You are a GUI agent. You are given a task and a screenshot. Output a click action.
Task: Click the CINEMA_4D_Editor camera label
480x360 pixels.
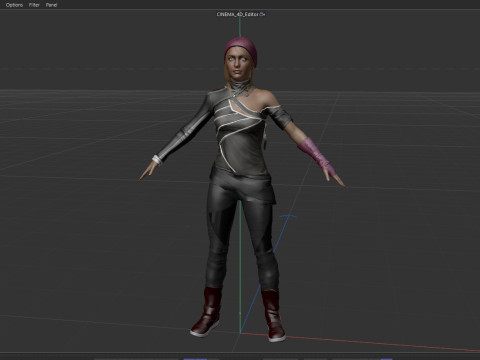pyautogui.click(x=238, y=14)
